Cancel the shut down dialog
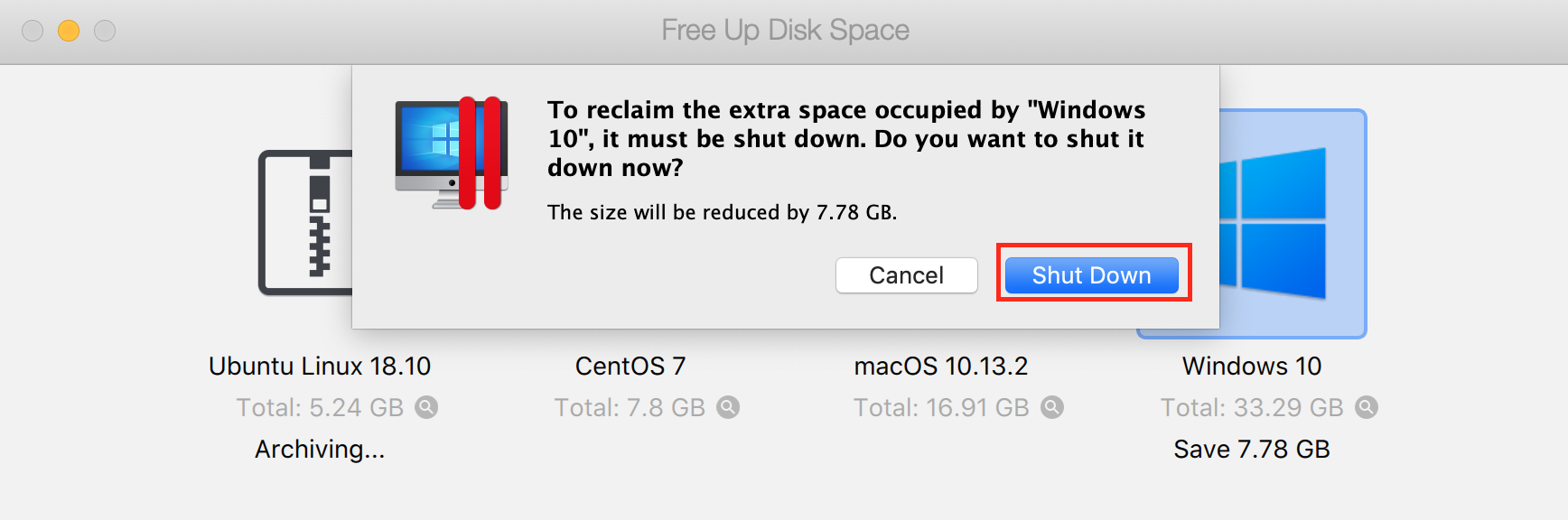Image resolution: width=1568 pixels, height=520 pixels. [x=906, y=274]
